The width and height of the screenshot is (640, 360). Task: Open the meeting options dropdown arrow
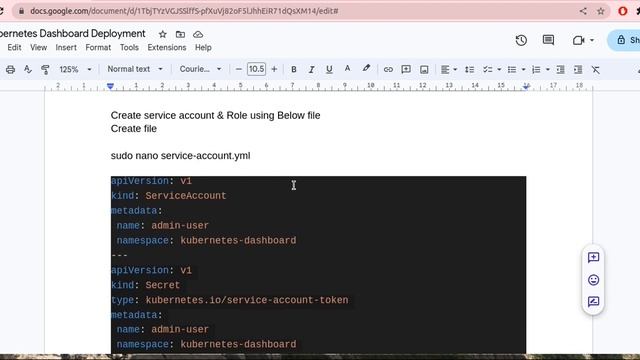(x=592, y=40)
